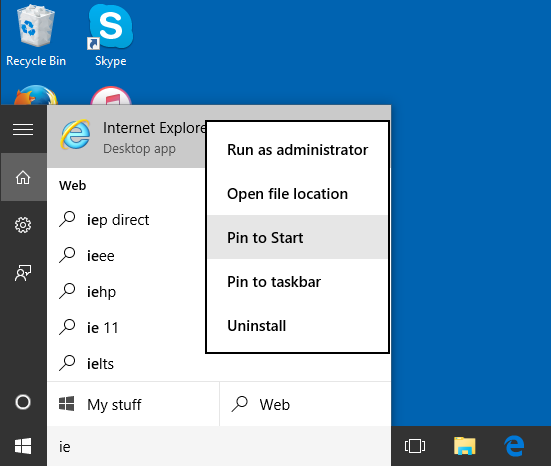Click the Cortana circle icon
This screenshot has width=551, height=466.
tap(23, 402)
